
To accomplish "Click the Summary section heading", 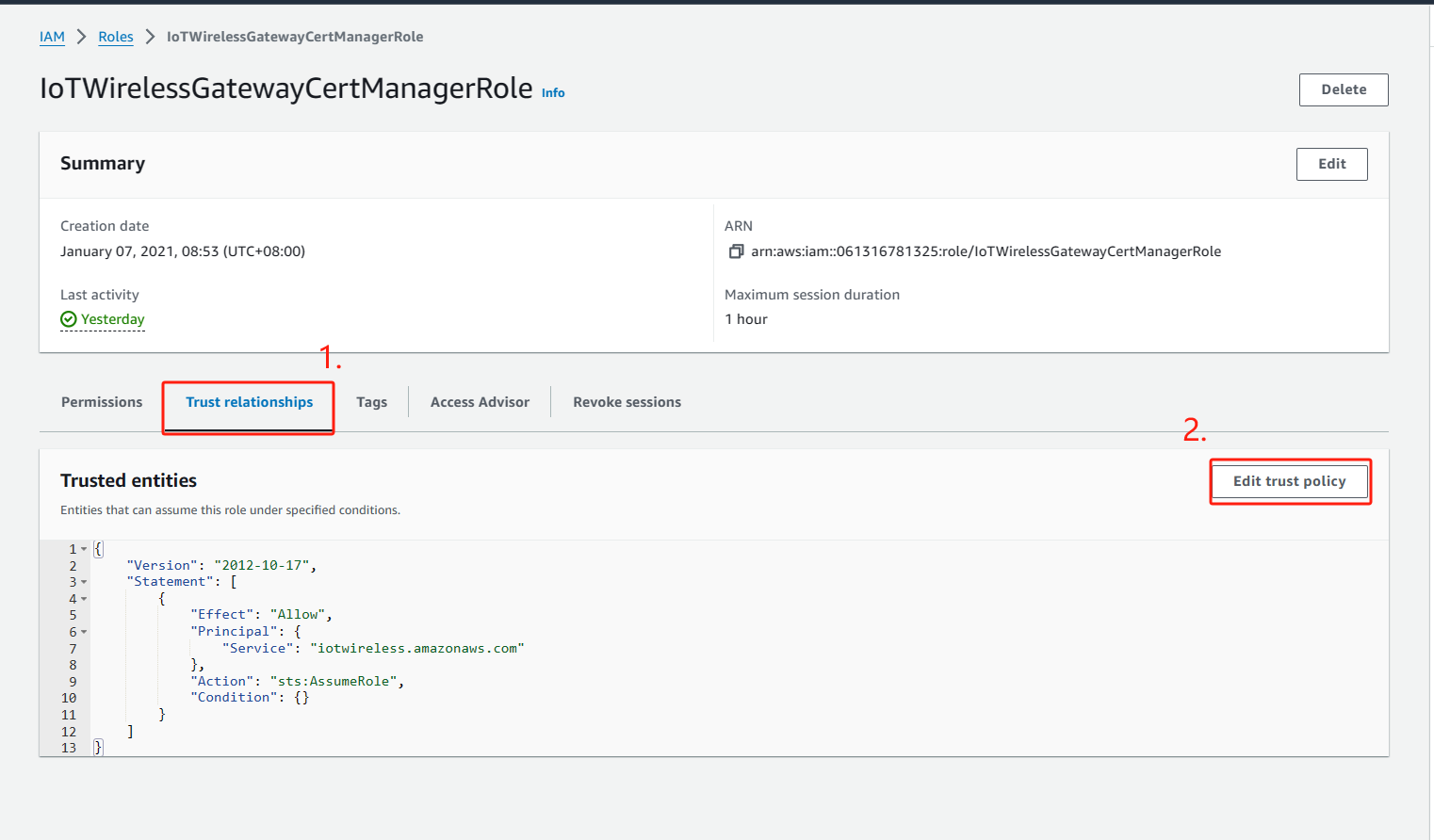I will click(103, 164).
